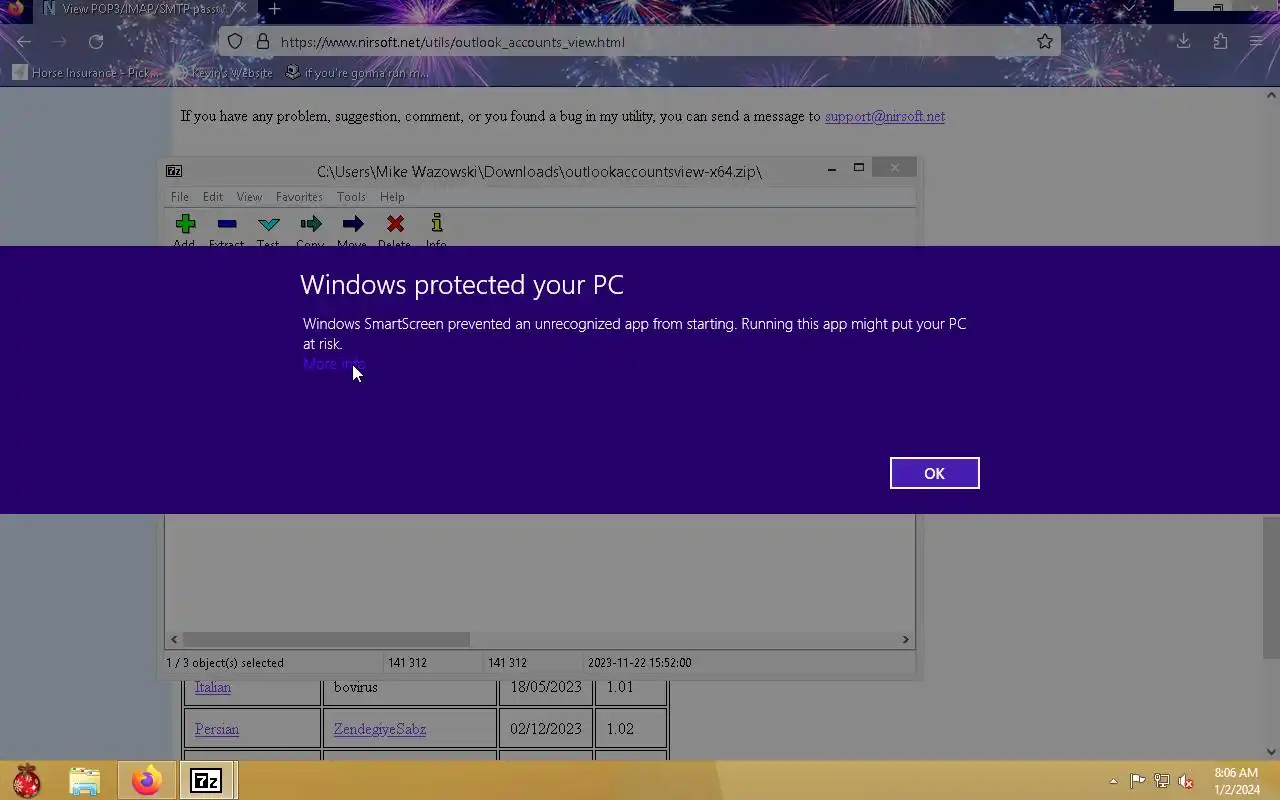Click the taskbar clock showing 8:06 AM
The height and width of the screenshot is (800, 1280).
click(1237, 781)
